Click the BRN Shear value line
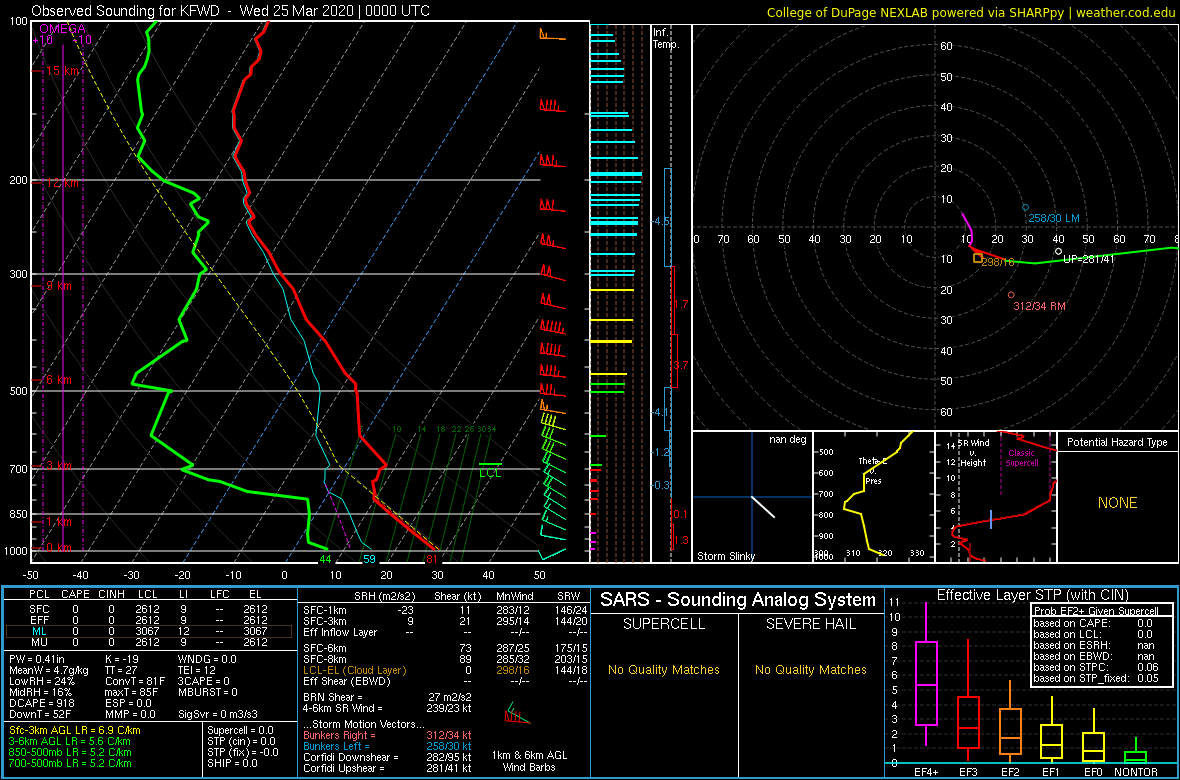The height and width of the screenshot is (780, 1180). click(x=386, y=696)
